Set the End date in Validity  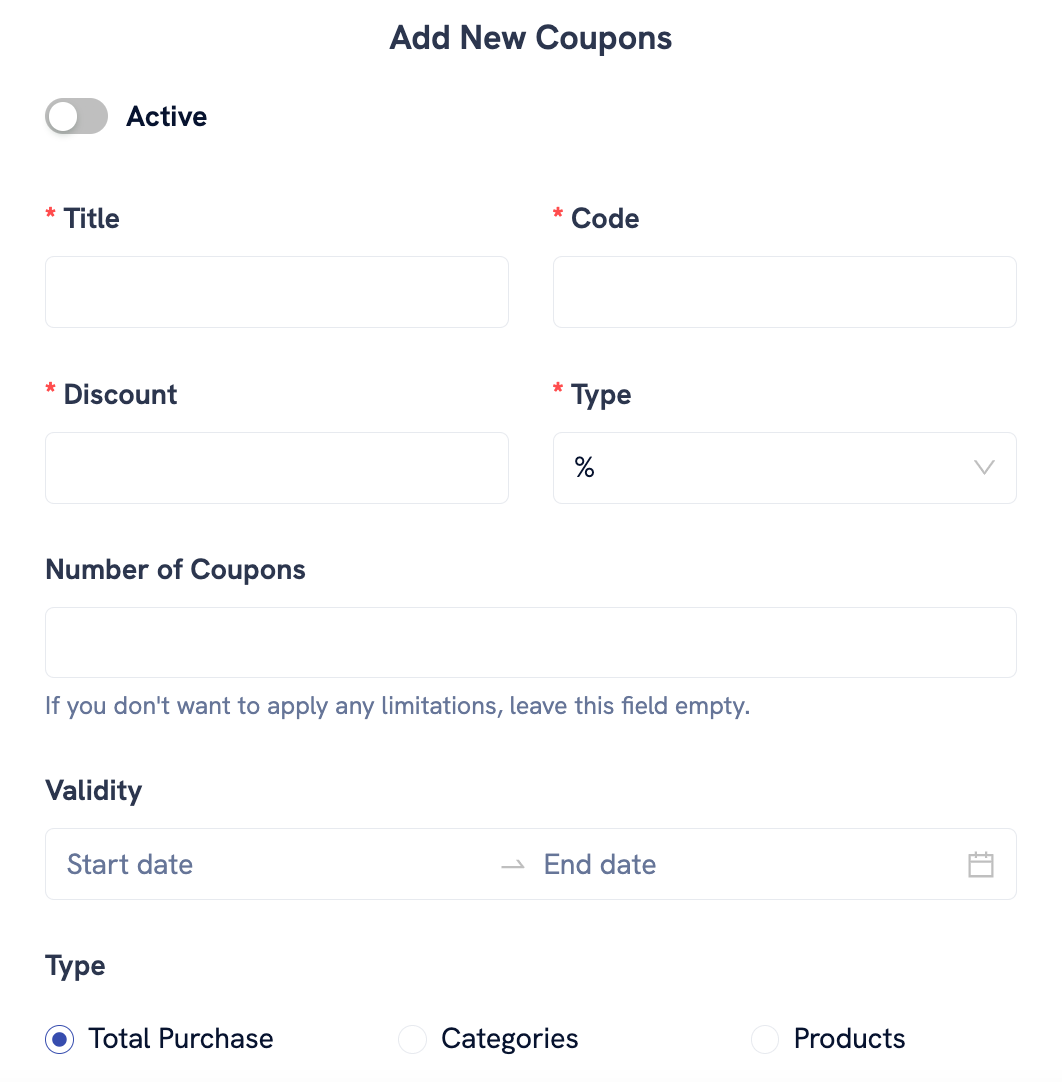[x=600, y=864]
